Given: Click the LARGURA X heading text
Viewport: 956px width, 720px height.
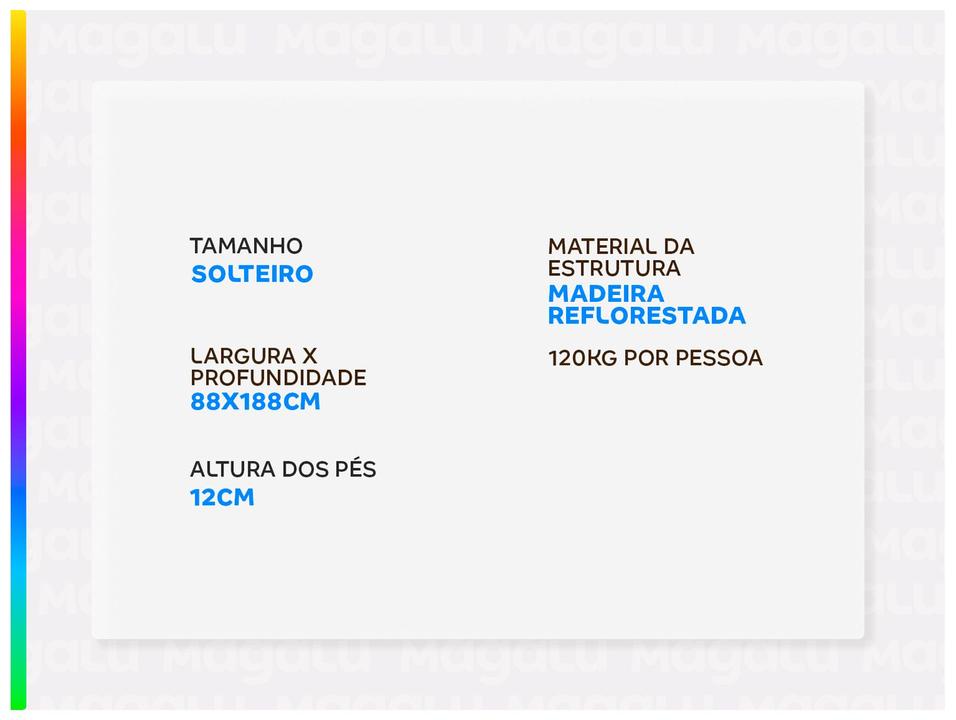Looking at the screenshot, I should coord(254,356).
